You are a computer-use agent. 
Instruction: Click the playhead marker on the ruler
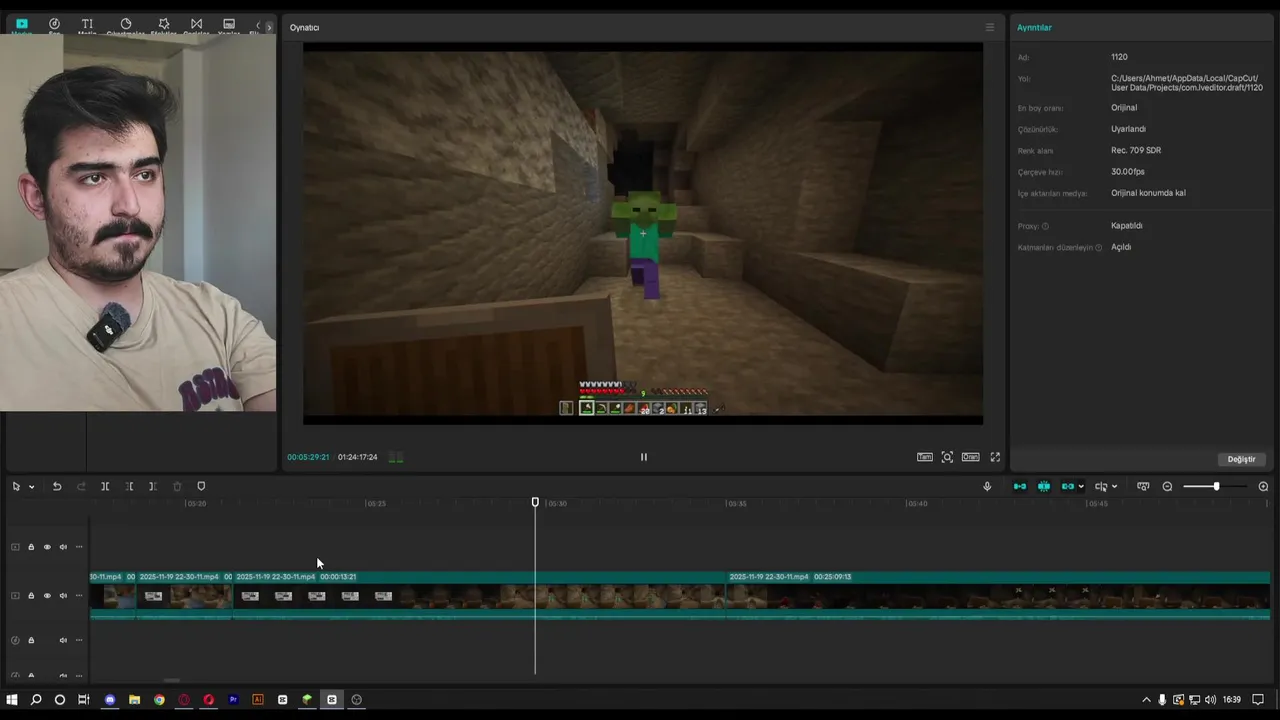point(535,503)
